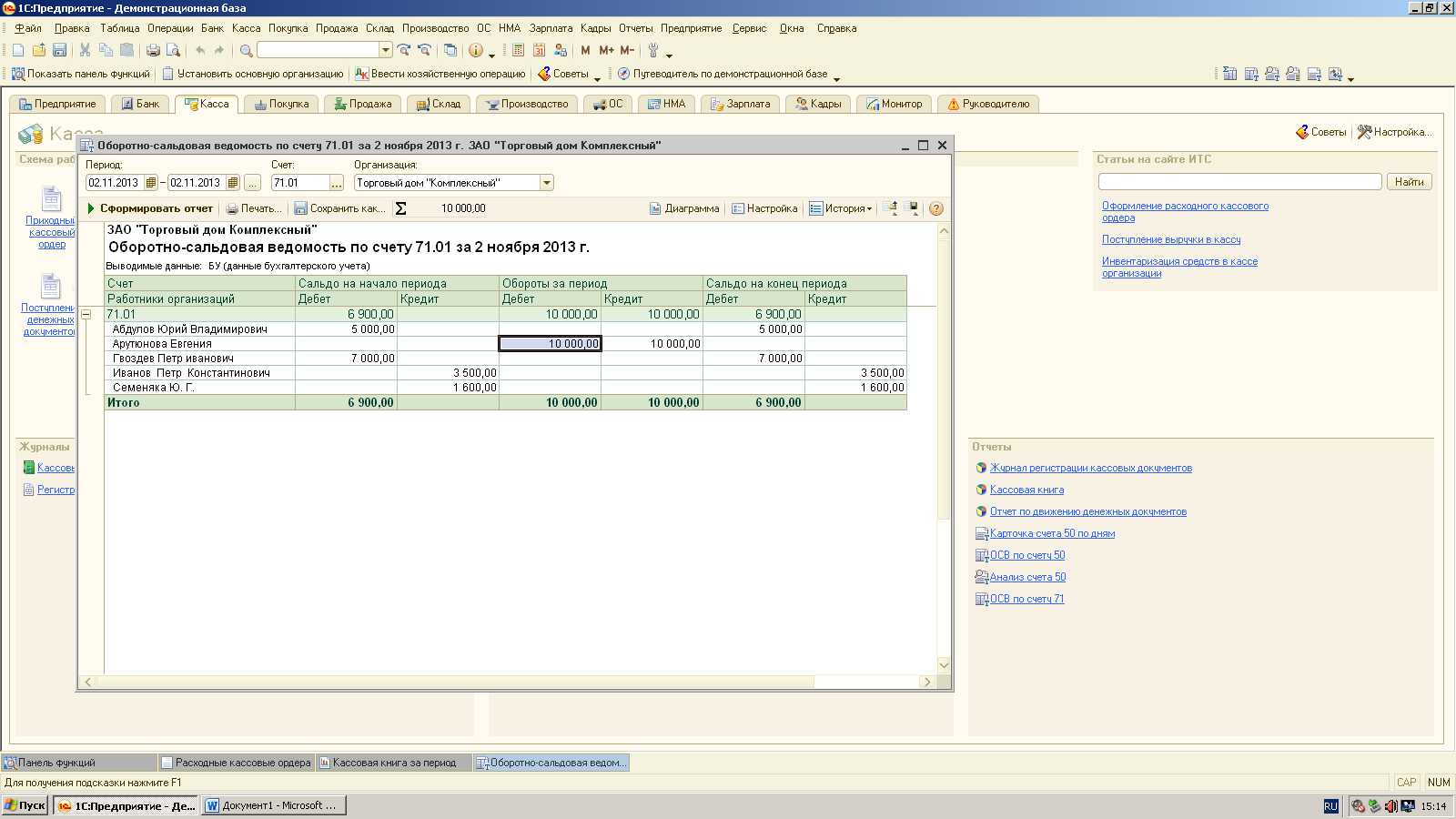Click Настройка... button at top right of Касса
Image resolution: width=1456 pixels, height=819 pixels.
[x=1394, y=132]
